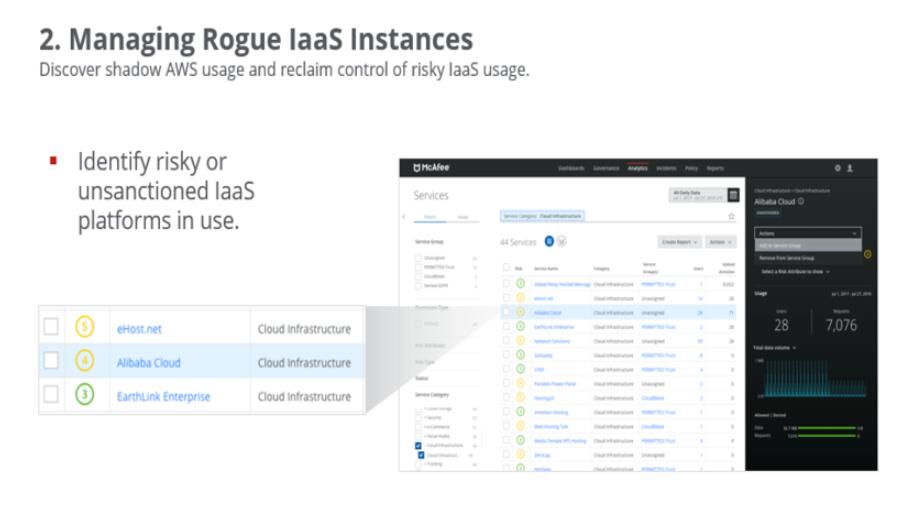Click the risk icon in Global Relay row
This screenshot has width=915, height=517.
pyautogui.click(x=521, y=284)
